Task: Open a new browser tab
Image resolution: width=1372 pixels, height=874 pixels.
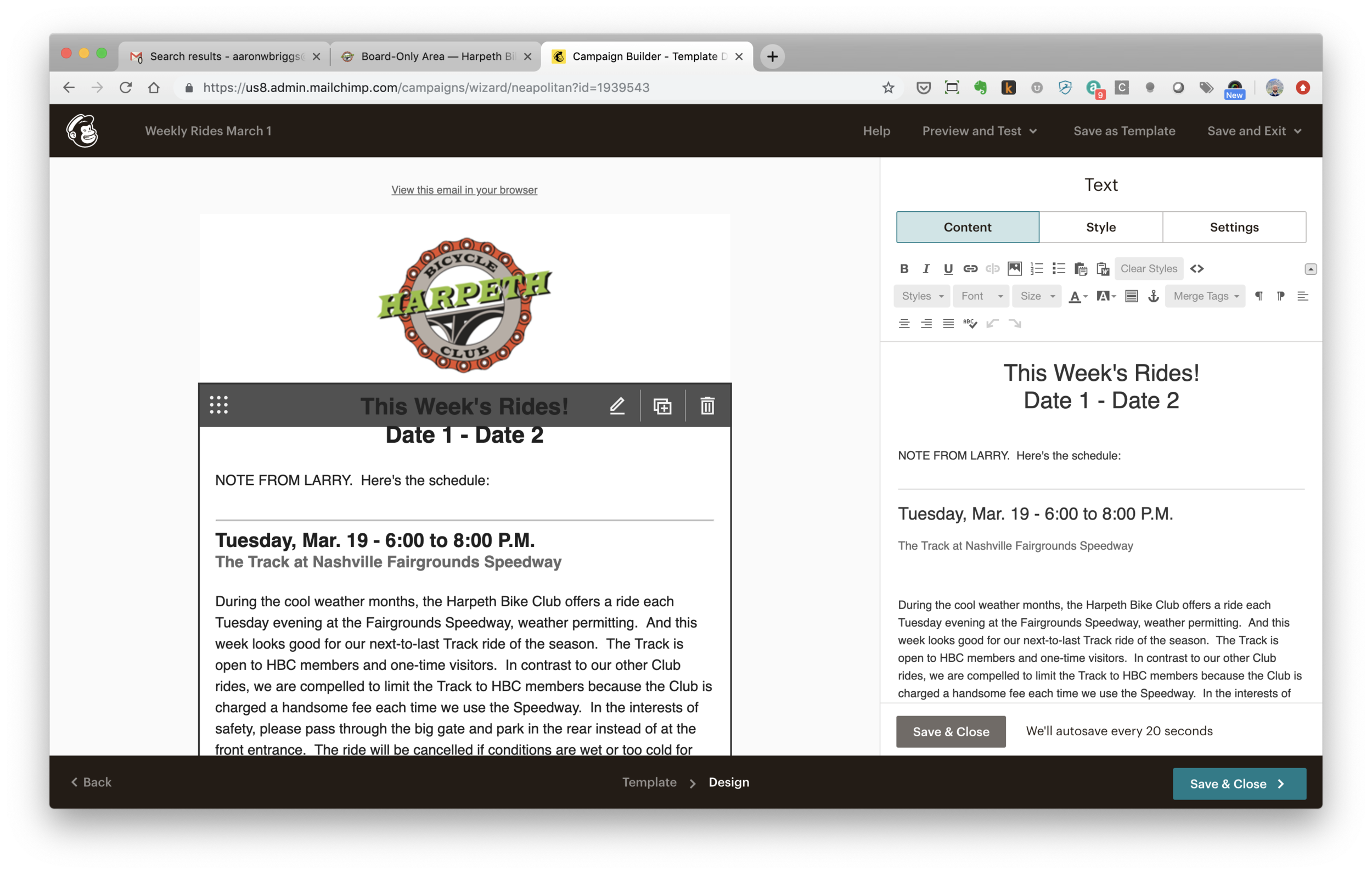Action: [x=772, y=57]
